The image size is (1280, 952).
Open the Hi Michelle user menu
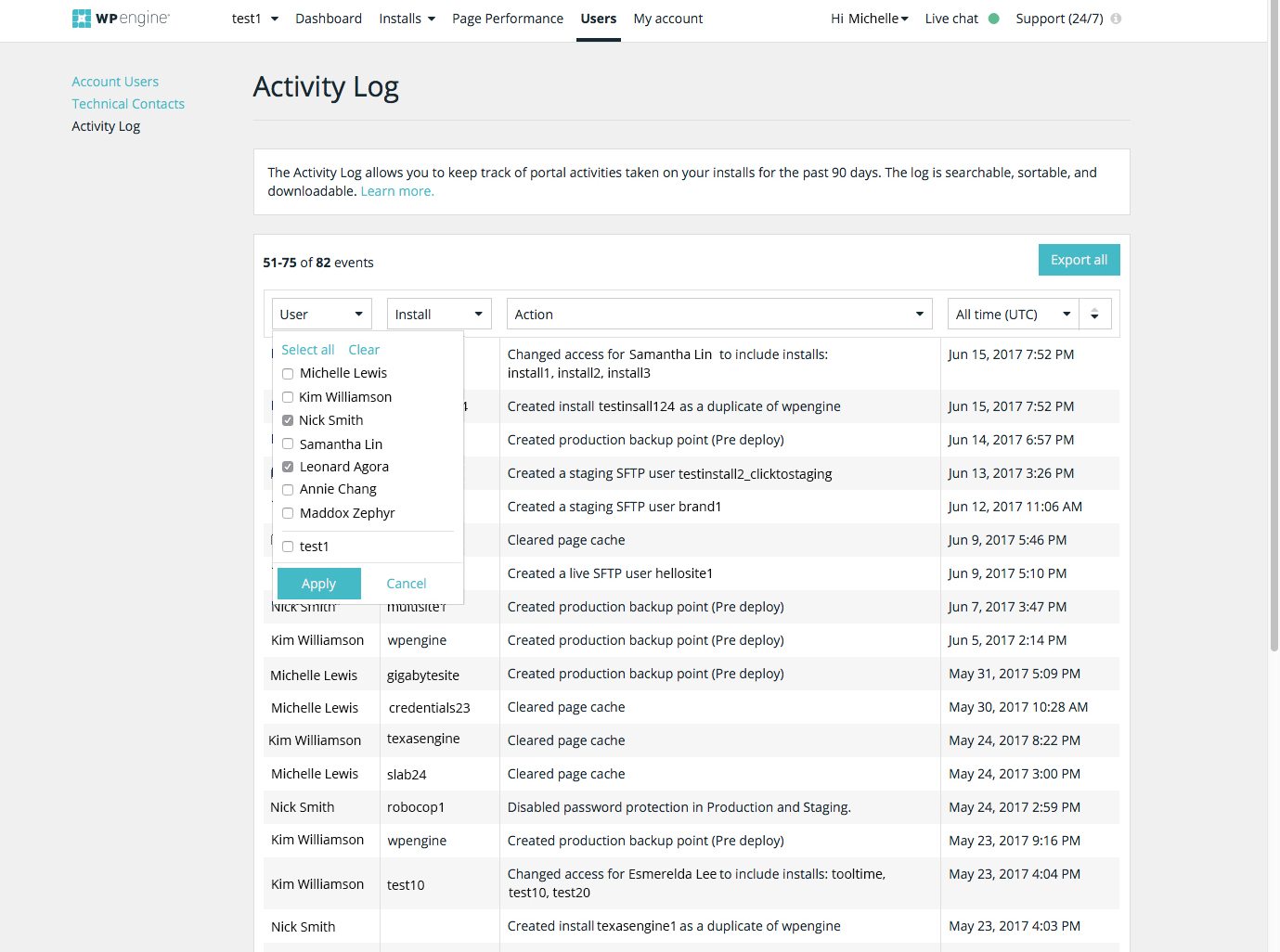(x=870, y=19)
